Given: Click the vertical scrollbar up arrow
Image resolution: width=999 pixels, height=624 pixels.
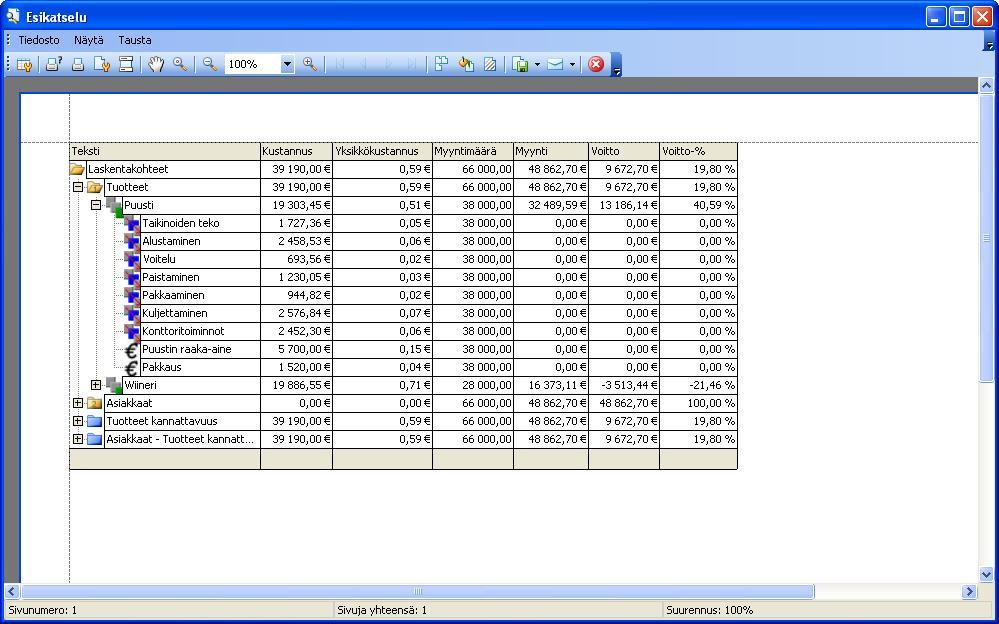Looking at the screenshot, I should (x=986, y=85).
